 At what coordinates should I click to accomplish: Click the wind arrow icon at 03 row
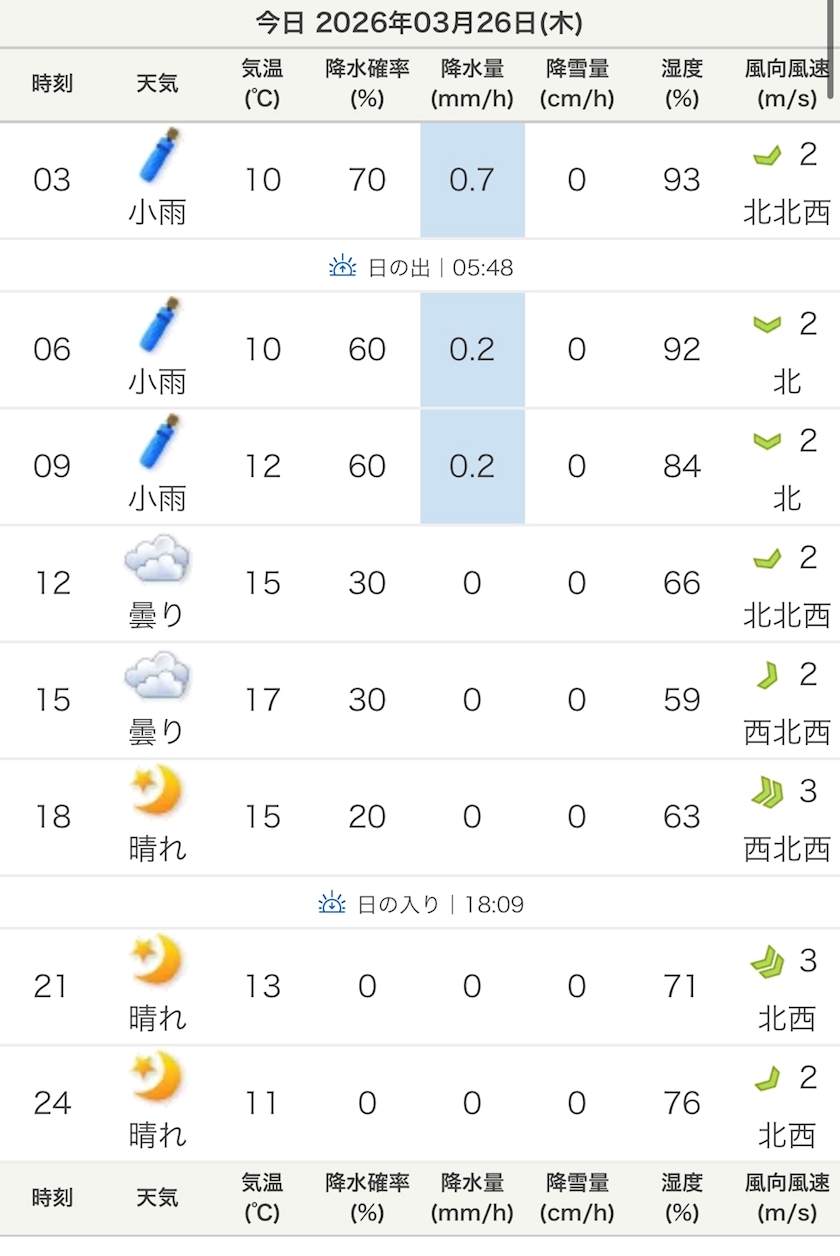(767, 155)
